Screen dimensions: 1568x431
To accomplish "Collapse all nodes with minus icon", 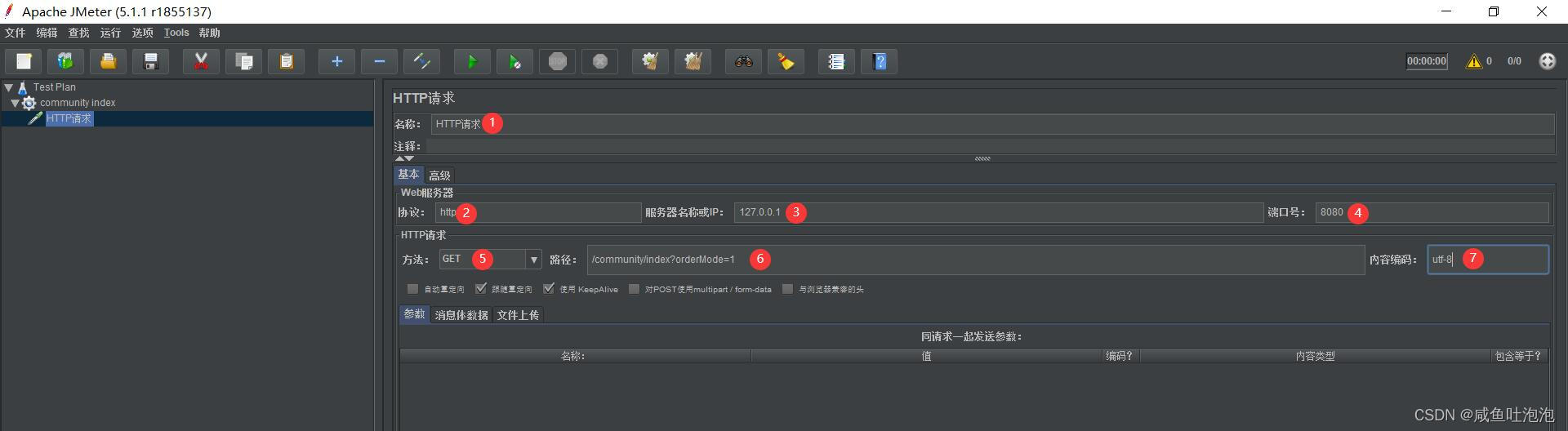I will [379, 61].
